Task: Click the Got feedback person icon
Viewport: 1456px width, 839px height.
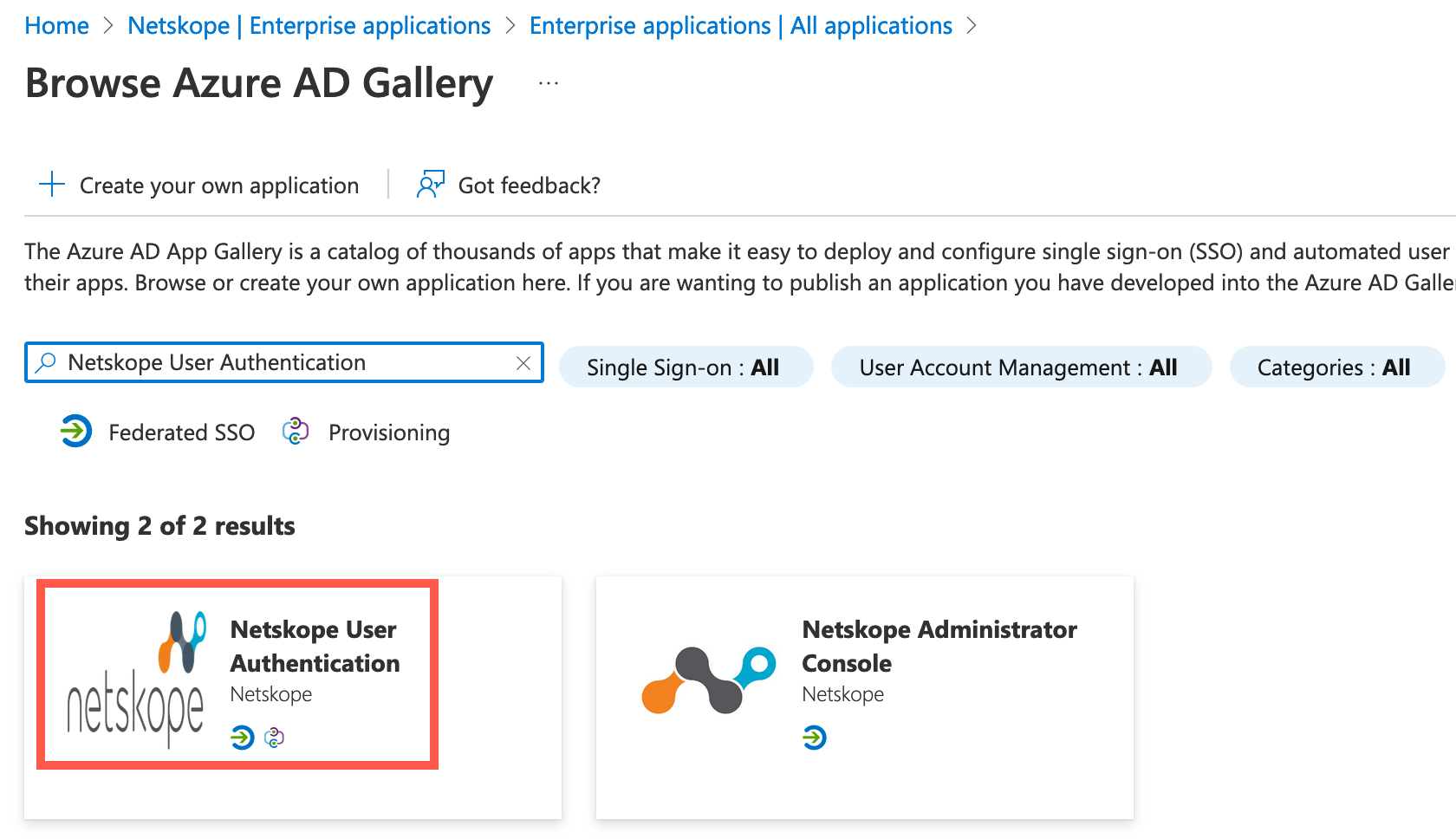Action: pyautogui.click(x=431, y=184)
